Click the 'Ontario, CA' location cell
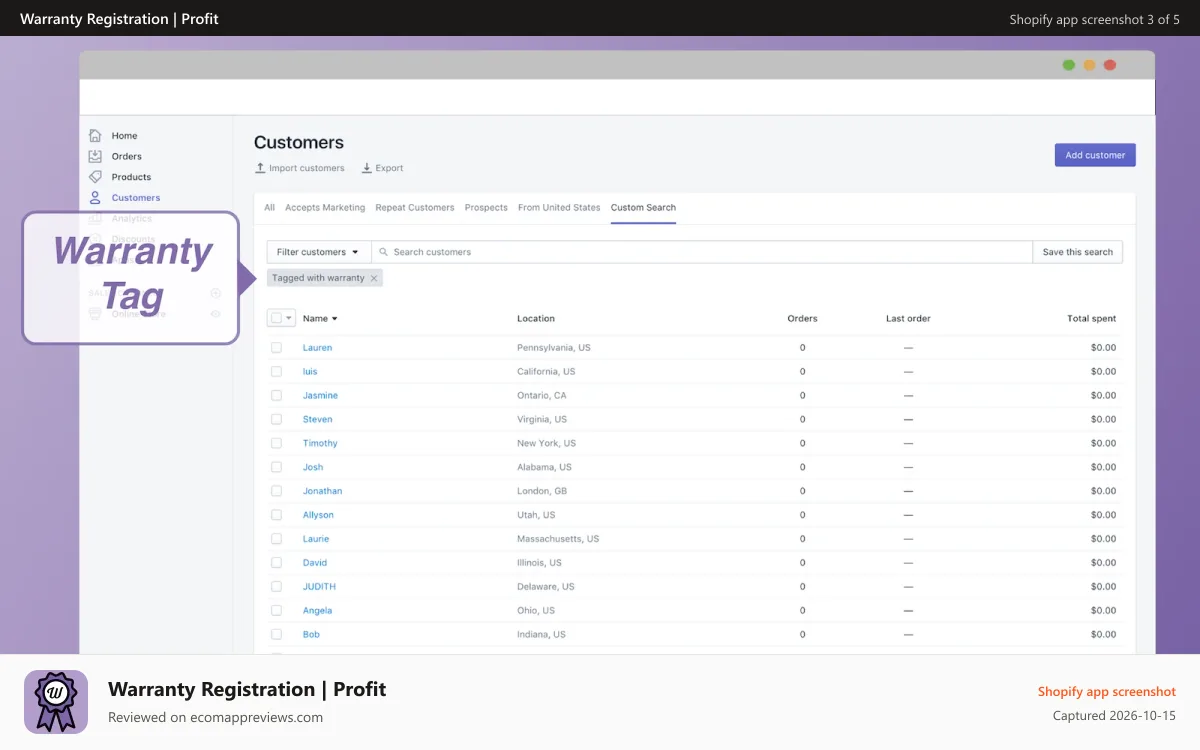Viewport: 1200px width, 750px height. tap(542, 396)
